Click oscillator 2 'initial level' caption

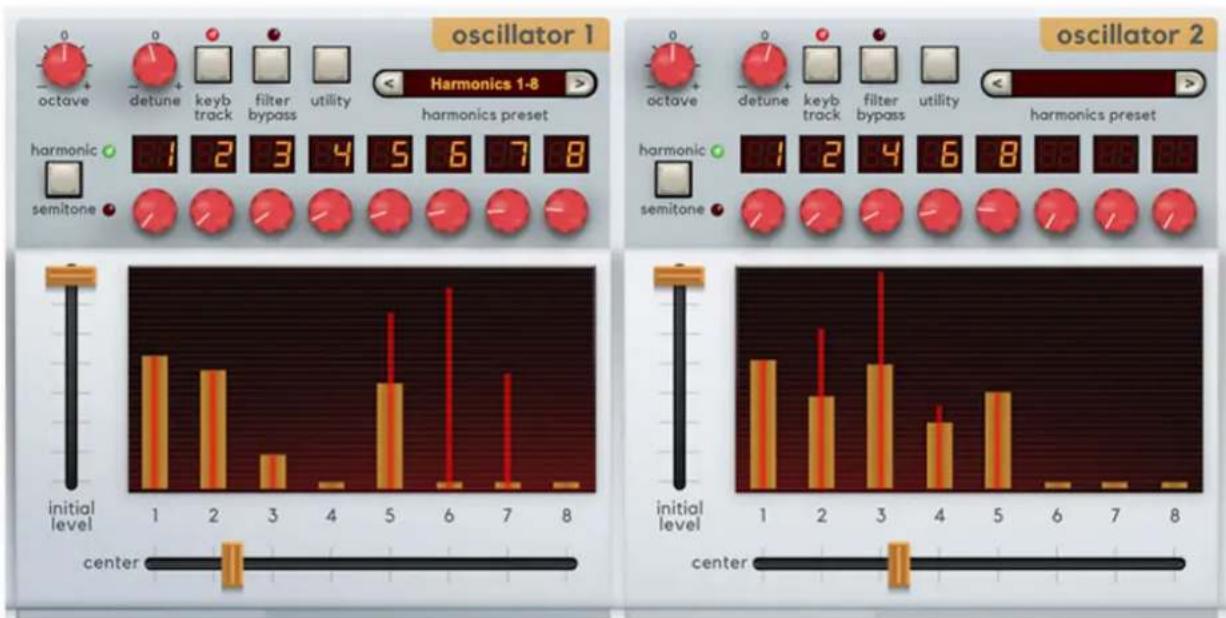pyautogui.click(x=680, y=516)
